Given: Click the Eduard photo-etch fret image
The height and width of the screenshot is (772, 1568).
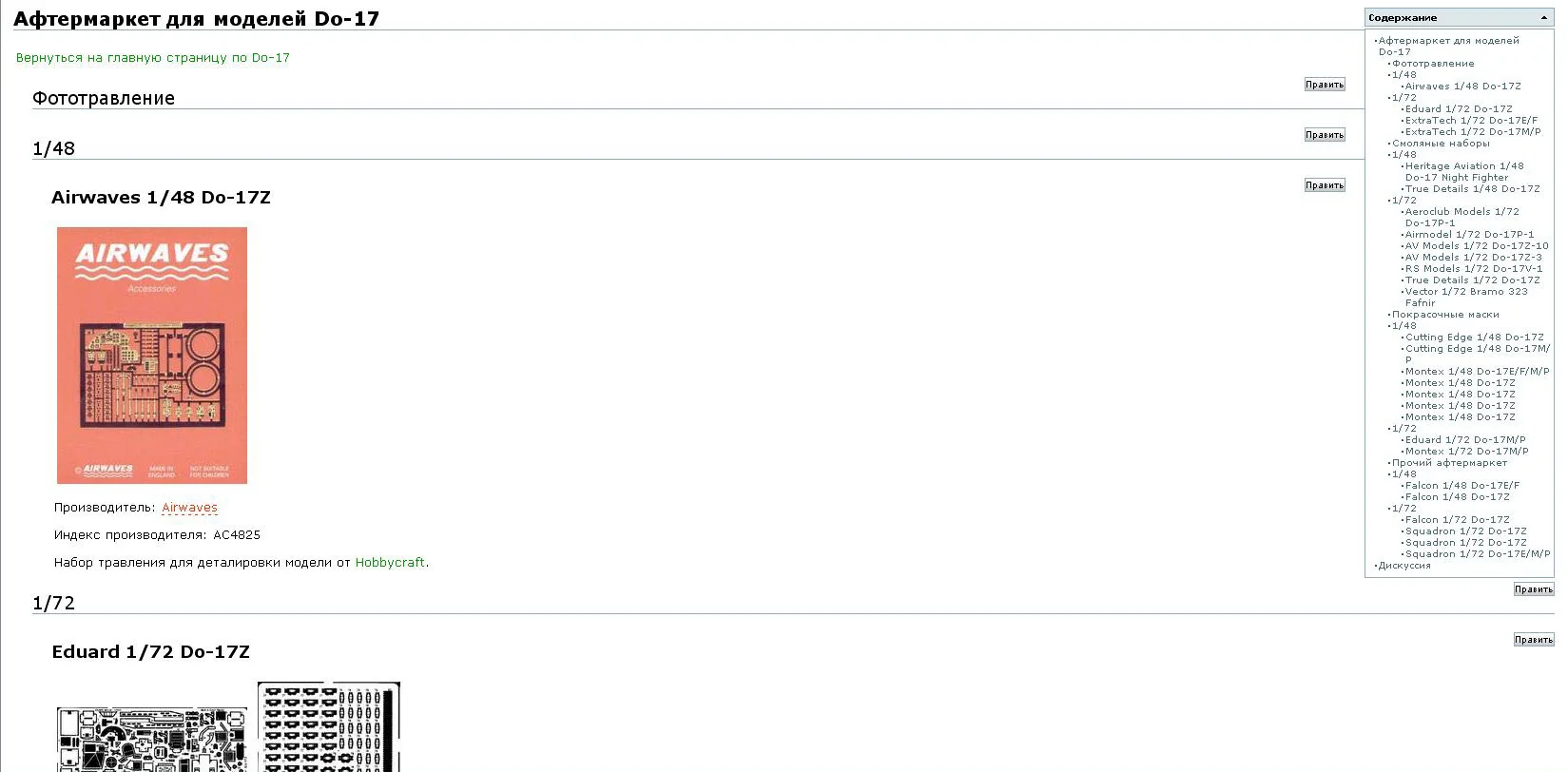Looking at the screenshot, I should 152,739.
